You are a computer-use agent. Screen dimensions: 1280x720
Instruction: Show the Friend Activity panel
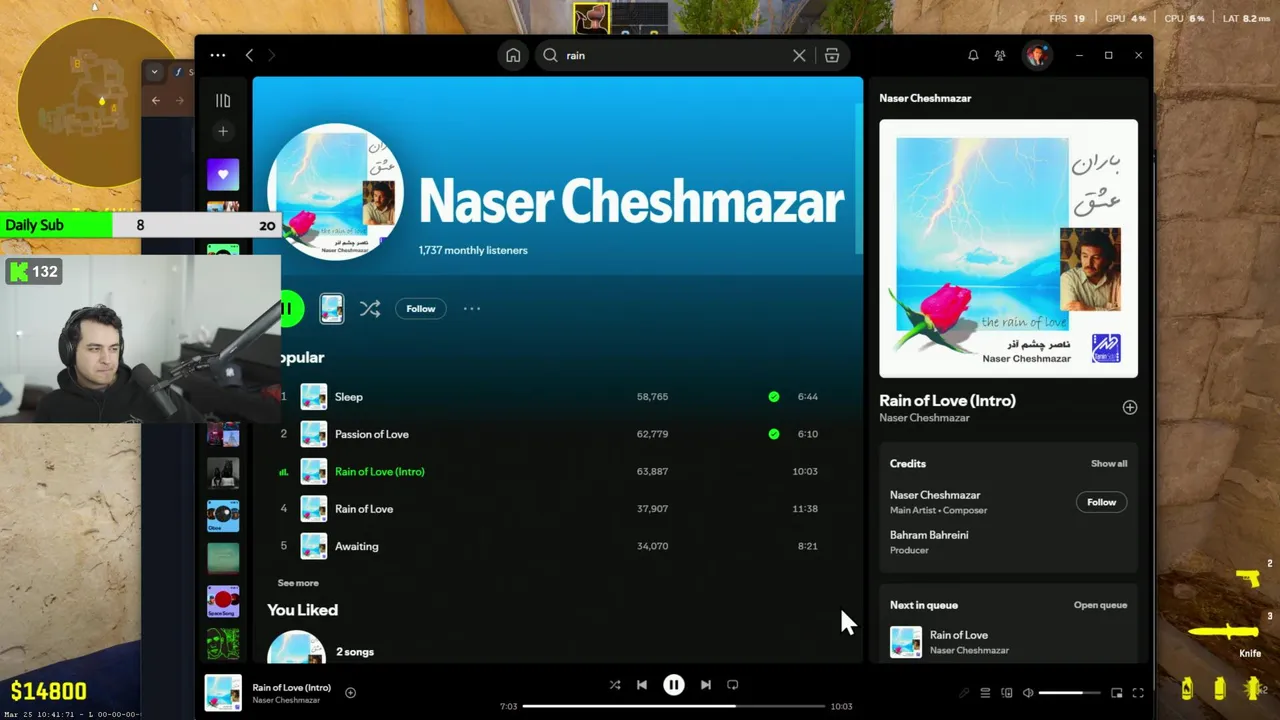click(1000, 55)
